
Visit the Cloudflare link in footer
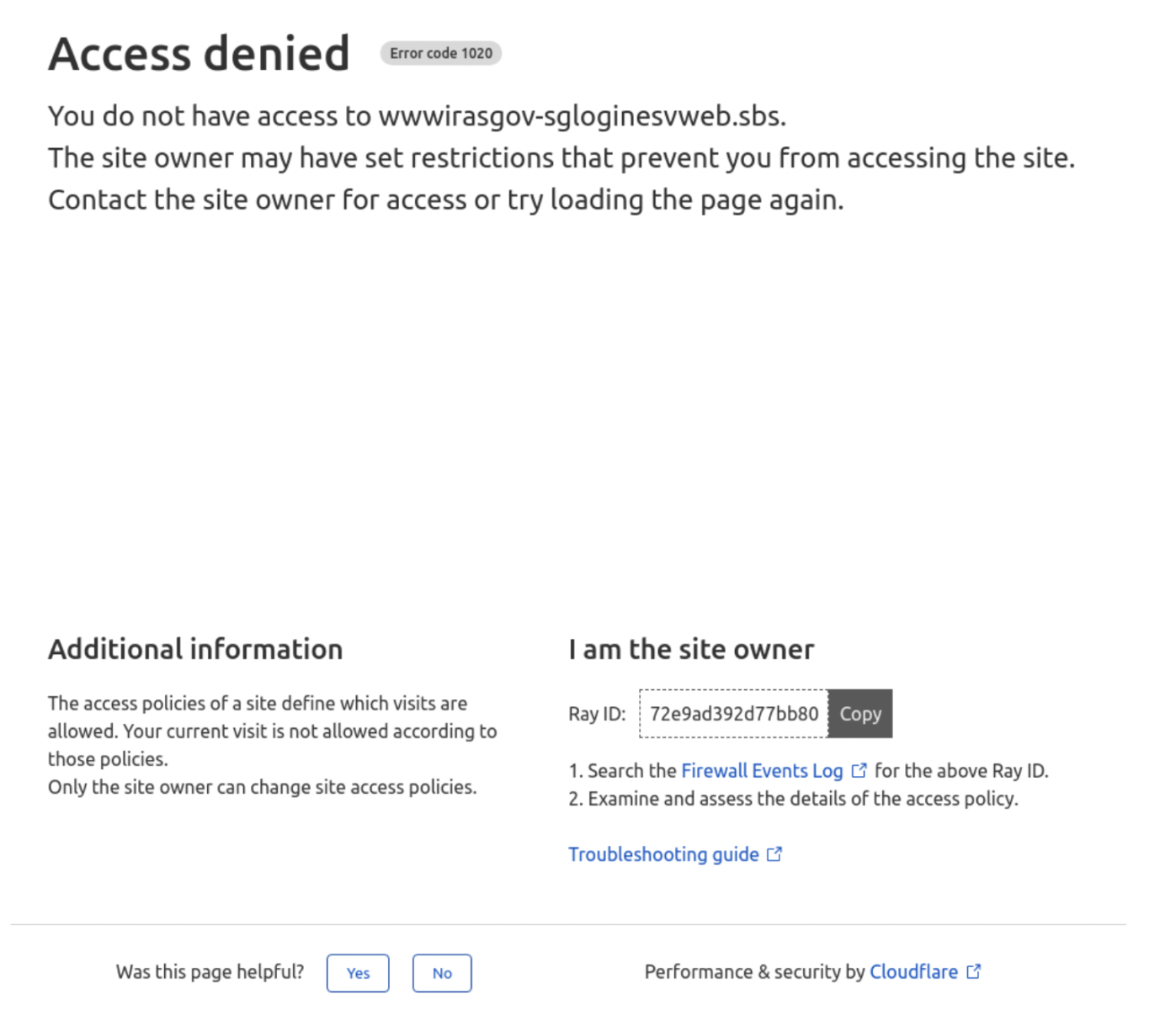[913, 971]
